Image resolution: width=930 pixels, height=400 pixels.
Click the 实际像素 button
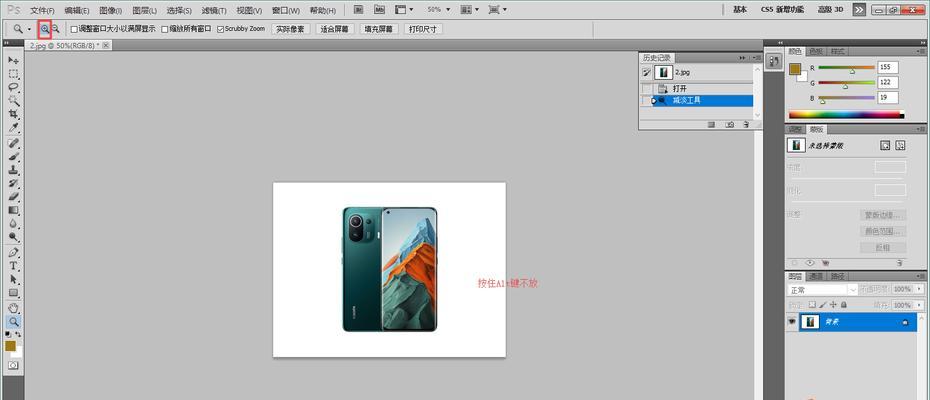tap(291, 28)
